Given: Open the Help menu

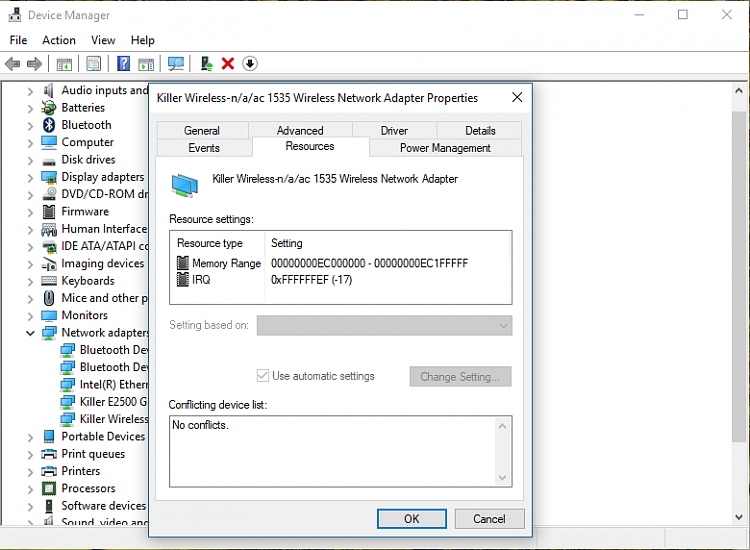Looking at the screenshot, I should point(143,40).
